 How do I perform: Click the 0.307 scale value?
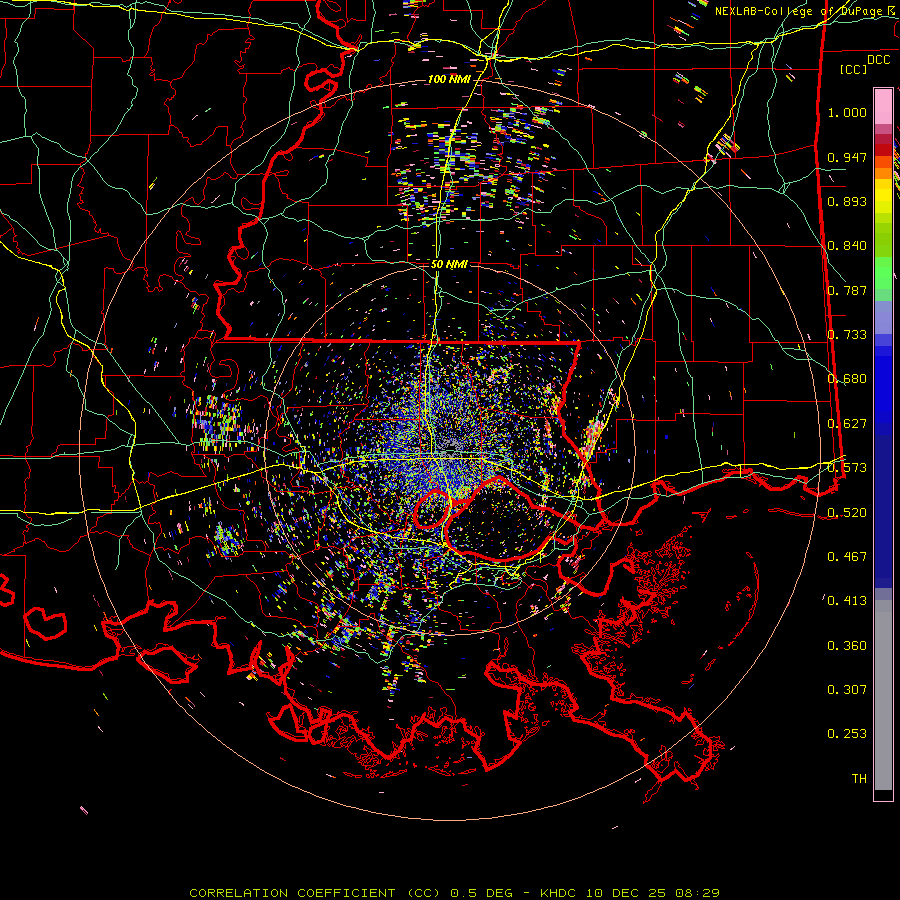(847, 690)
